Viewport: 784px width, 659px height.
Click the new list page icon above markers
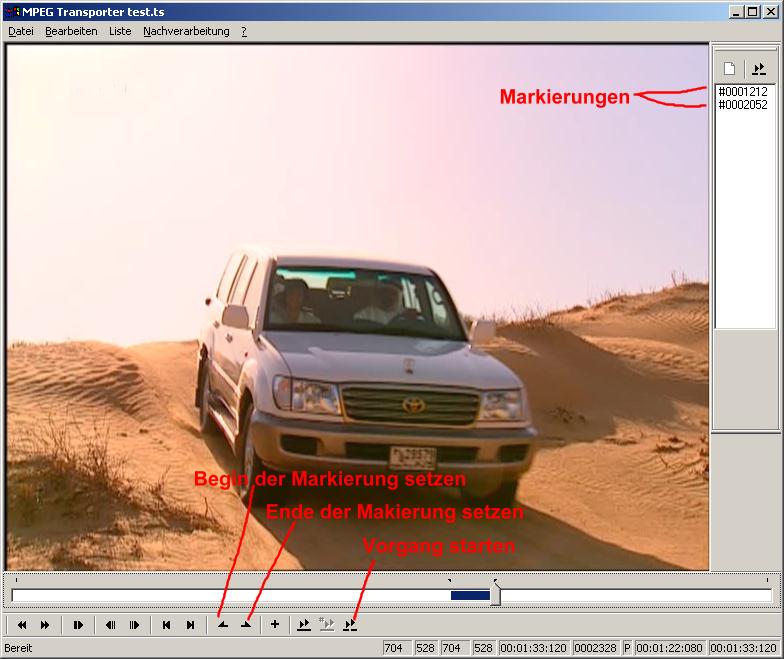click(x=730, y=69)
